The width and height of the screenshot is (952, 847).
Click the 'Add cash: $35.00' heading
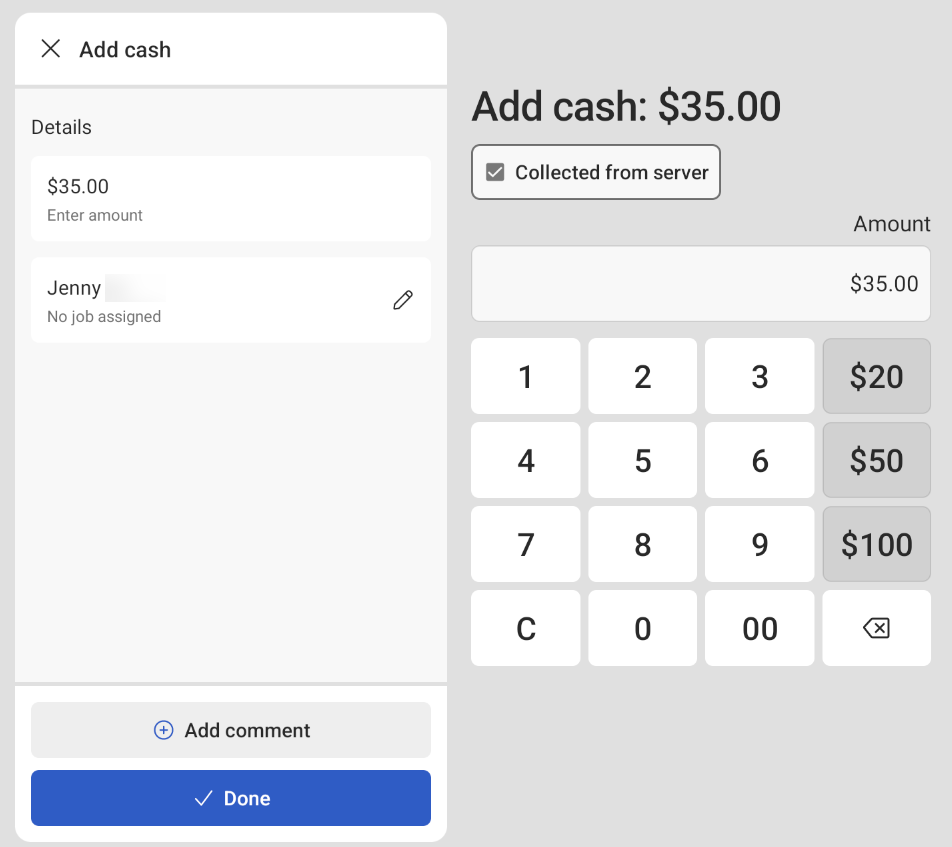click(x=626, y=106)
